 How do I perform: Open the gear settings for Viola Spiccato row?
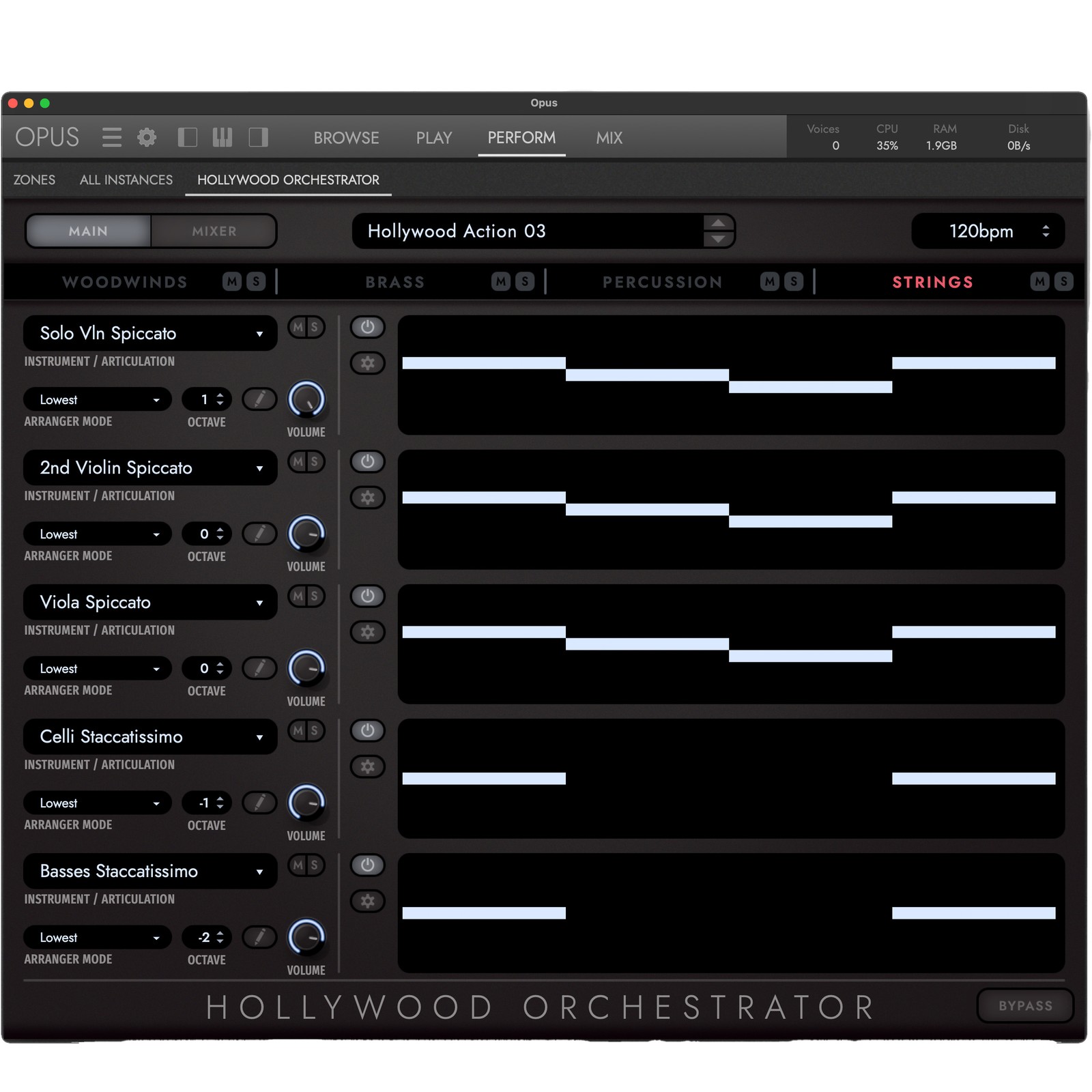pos(368,631)
